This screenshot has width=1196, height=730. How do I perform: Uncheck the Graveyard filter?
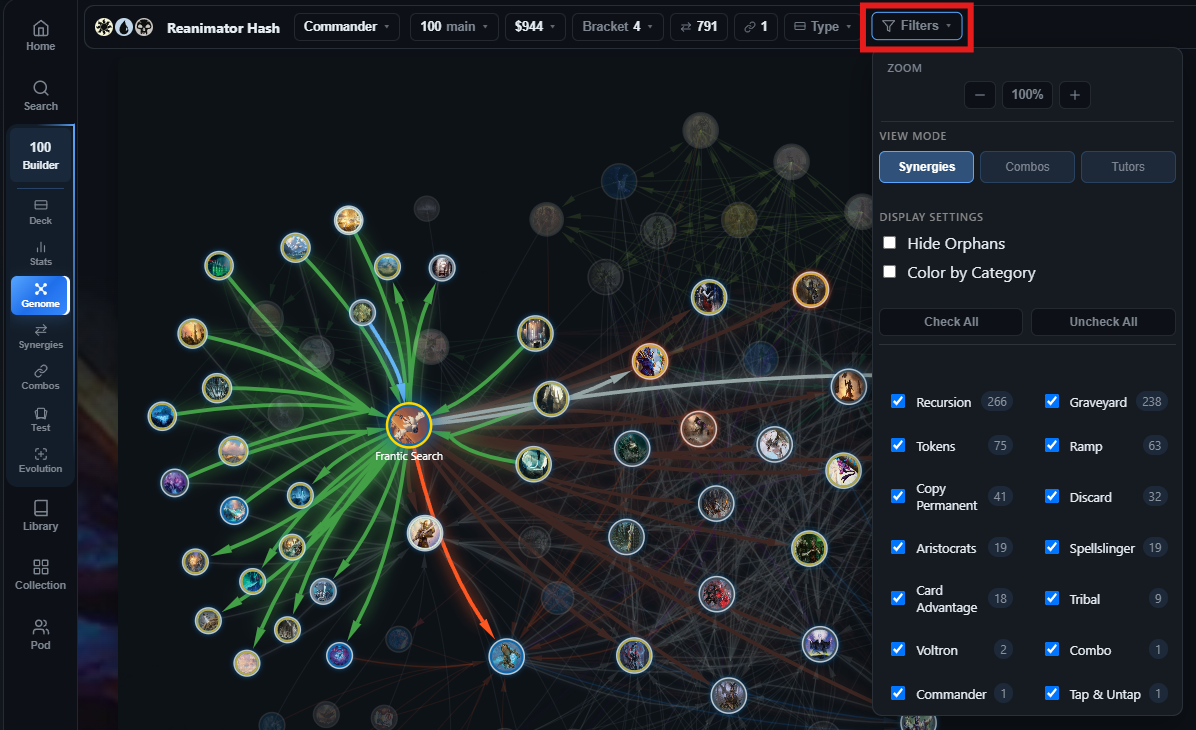click(1052, 401)
